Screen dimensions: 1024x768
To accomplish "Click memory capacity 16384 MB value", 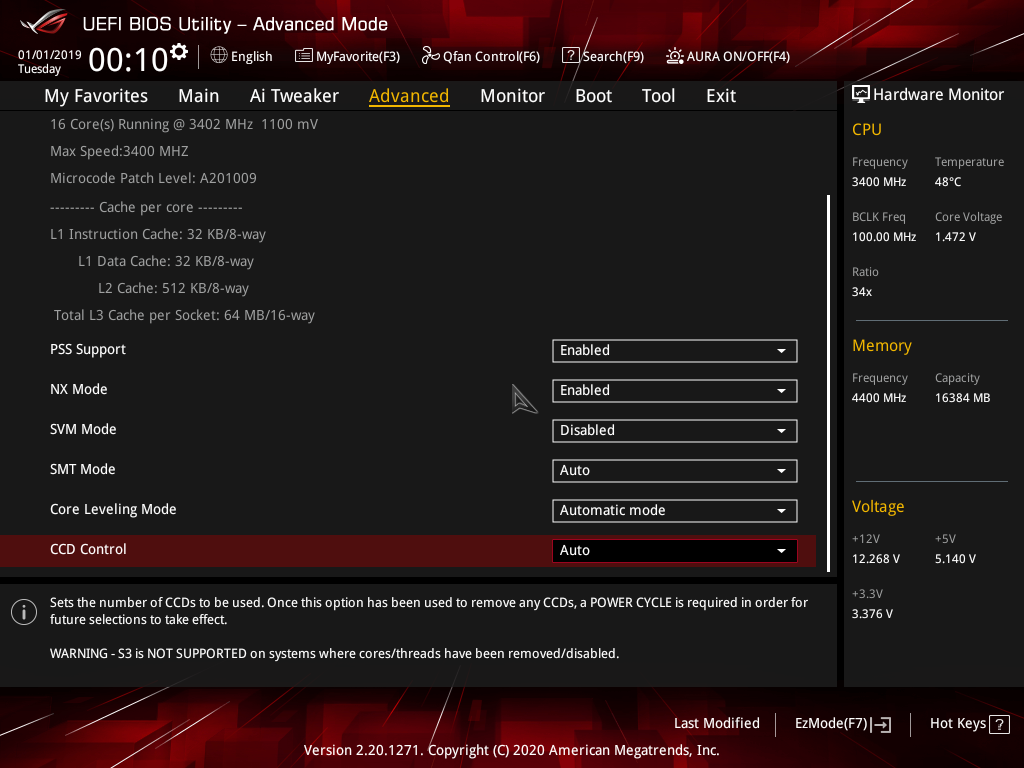I will coord(962,398).
